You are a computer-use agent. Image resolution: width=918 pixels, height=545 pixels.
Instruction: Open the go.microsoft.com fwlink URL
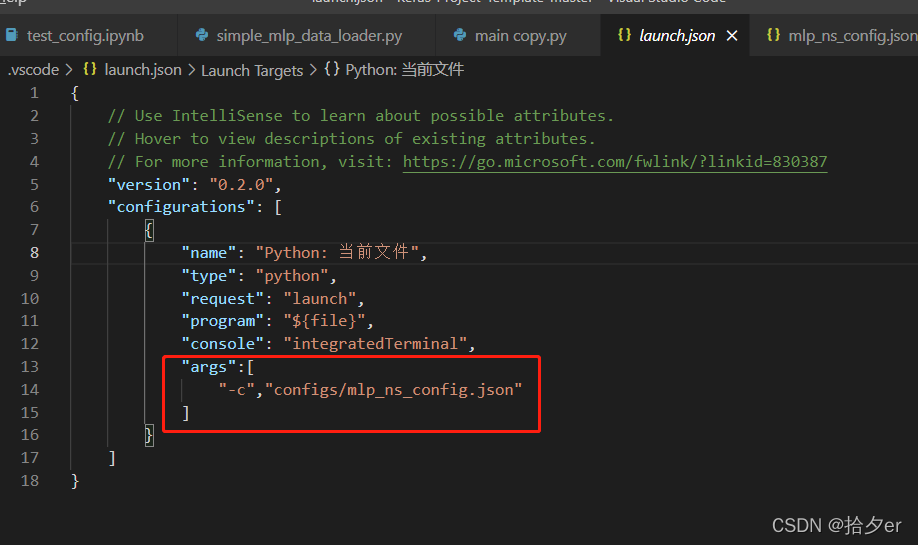tap(615, 162)
